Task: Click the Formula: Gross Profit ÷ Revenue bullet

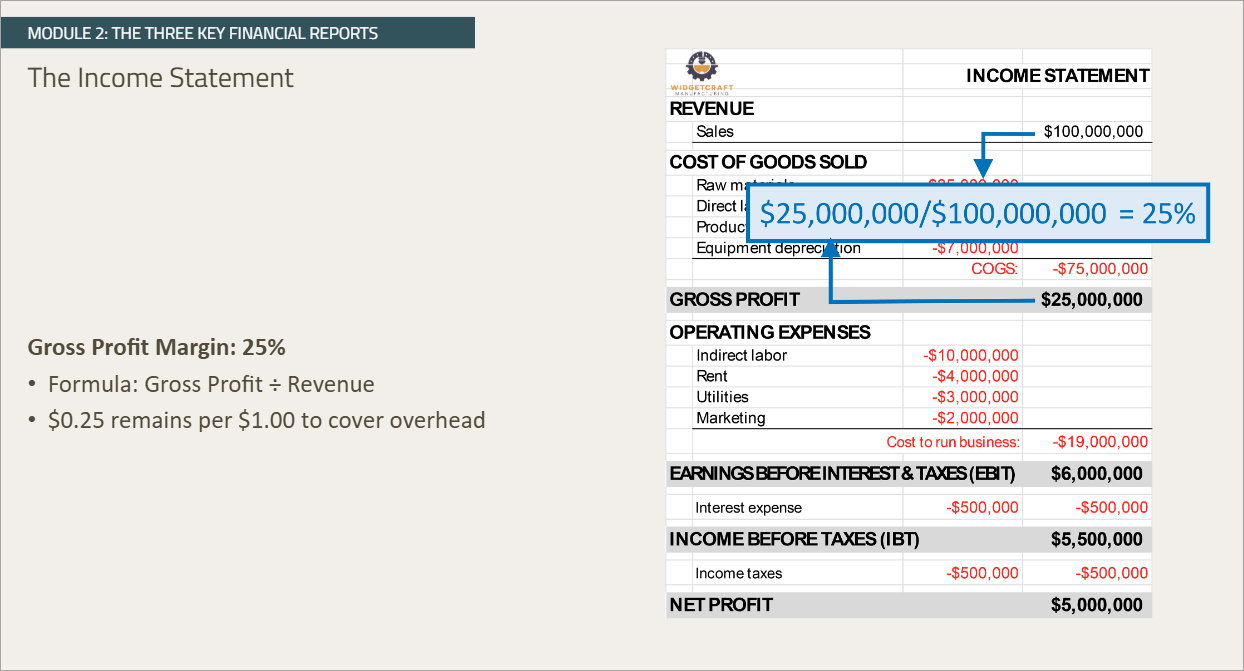Action: pyautogui.click(x=211, y=384)
